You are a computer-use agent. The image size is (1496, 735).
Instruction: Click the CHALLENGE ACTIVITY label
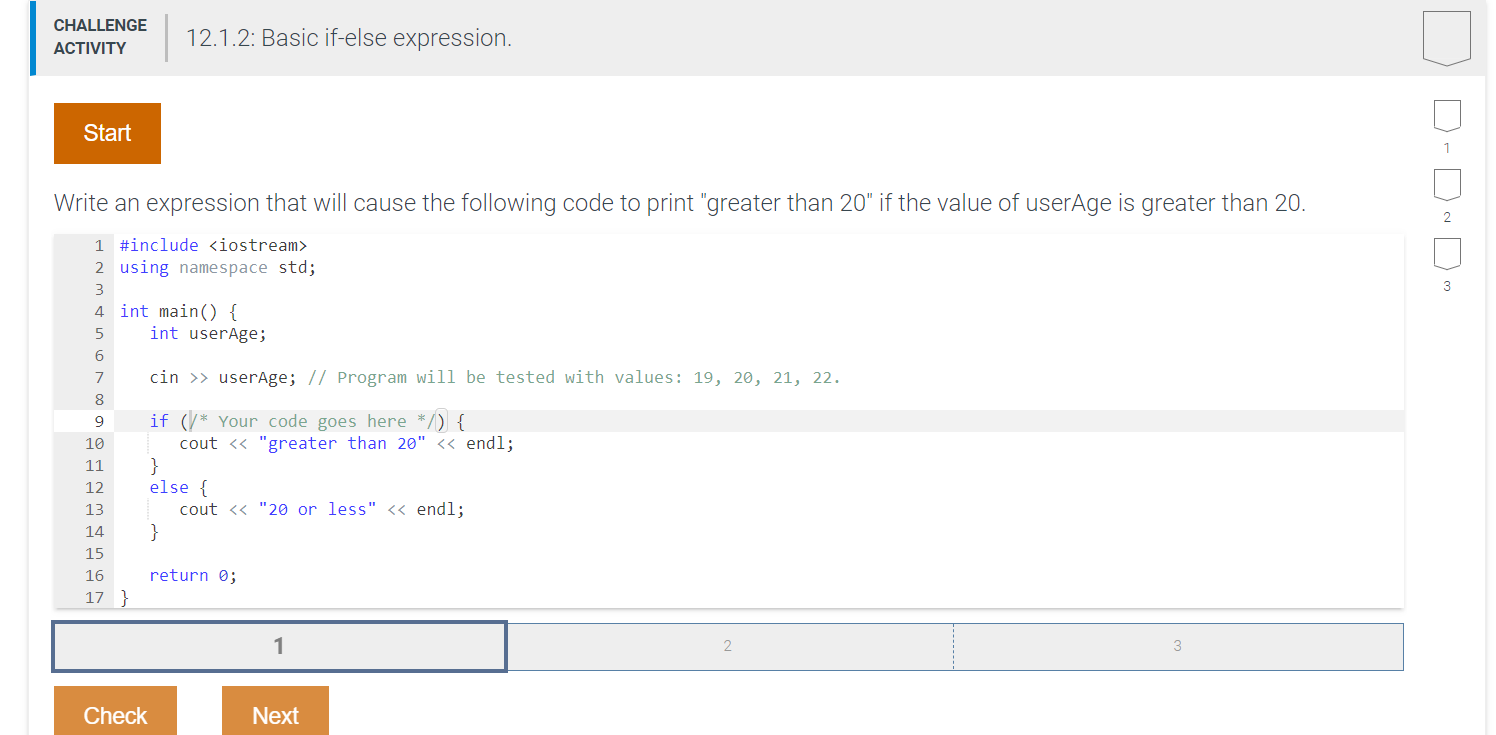100,35
